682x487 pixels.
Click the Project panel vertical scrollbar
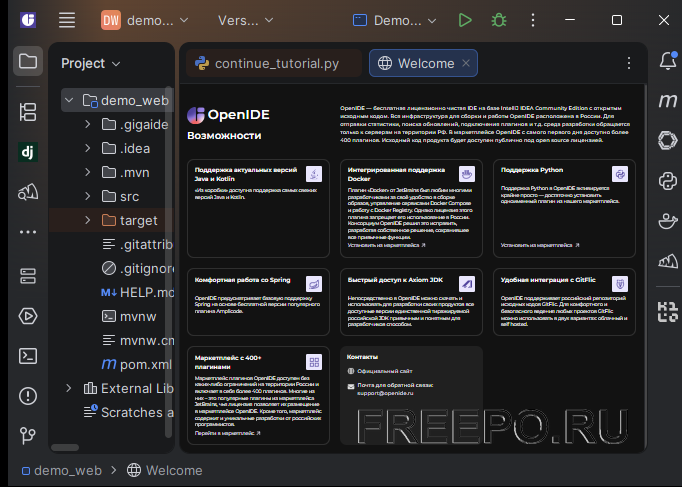click(169, 263)
